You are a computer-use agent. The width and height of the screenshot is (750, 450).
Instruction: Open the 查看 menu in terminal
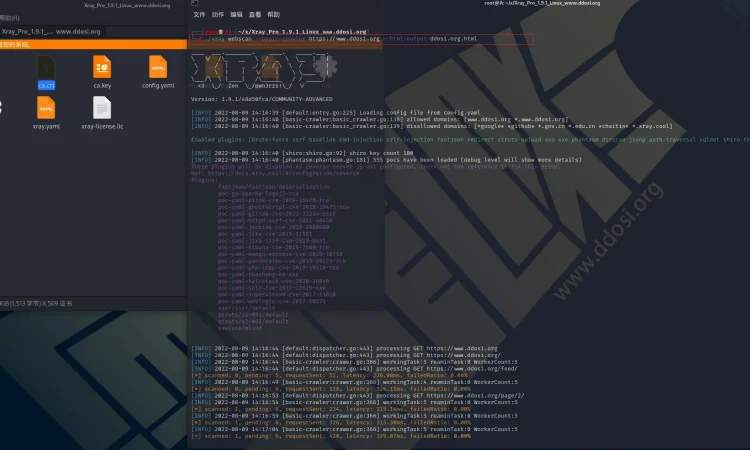pyautogui.click(x=255, y=15)
